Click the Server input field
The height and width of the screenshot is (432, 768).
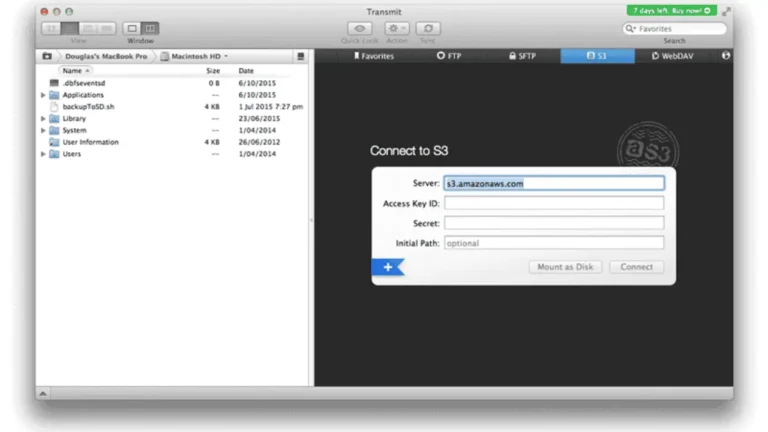pyautogui.click(x=554, y=183)
